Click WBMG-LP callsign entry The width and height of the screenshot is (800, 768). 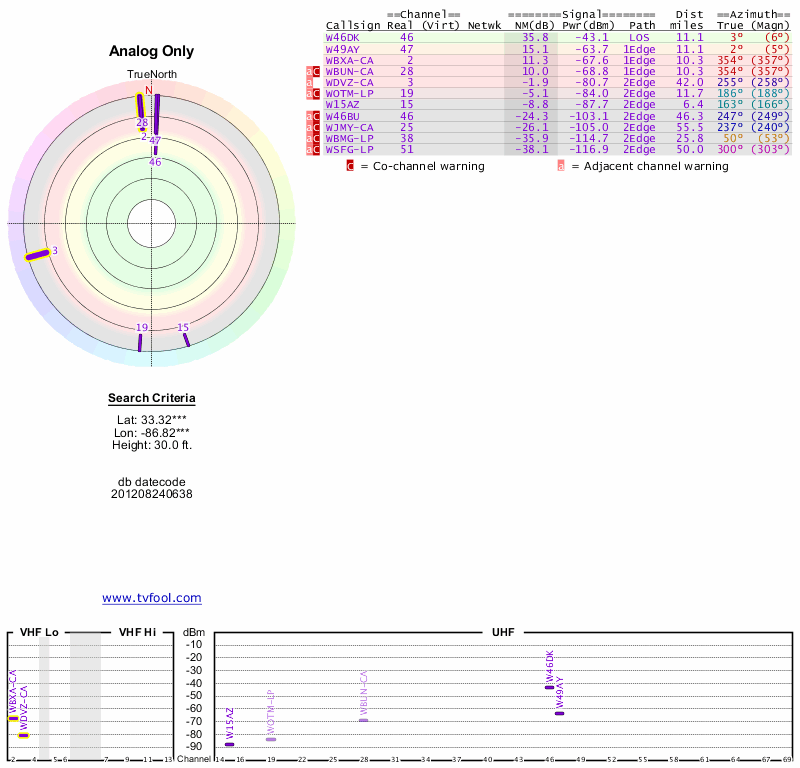[x=349, y=138]
